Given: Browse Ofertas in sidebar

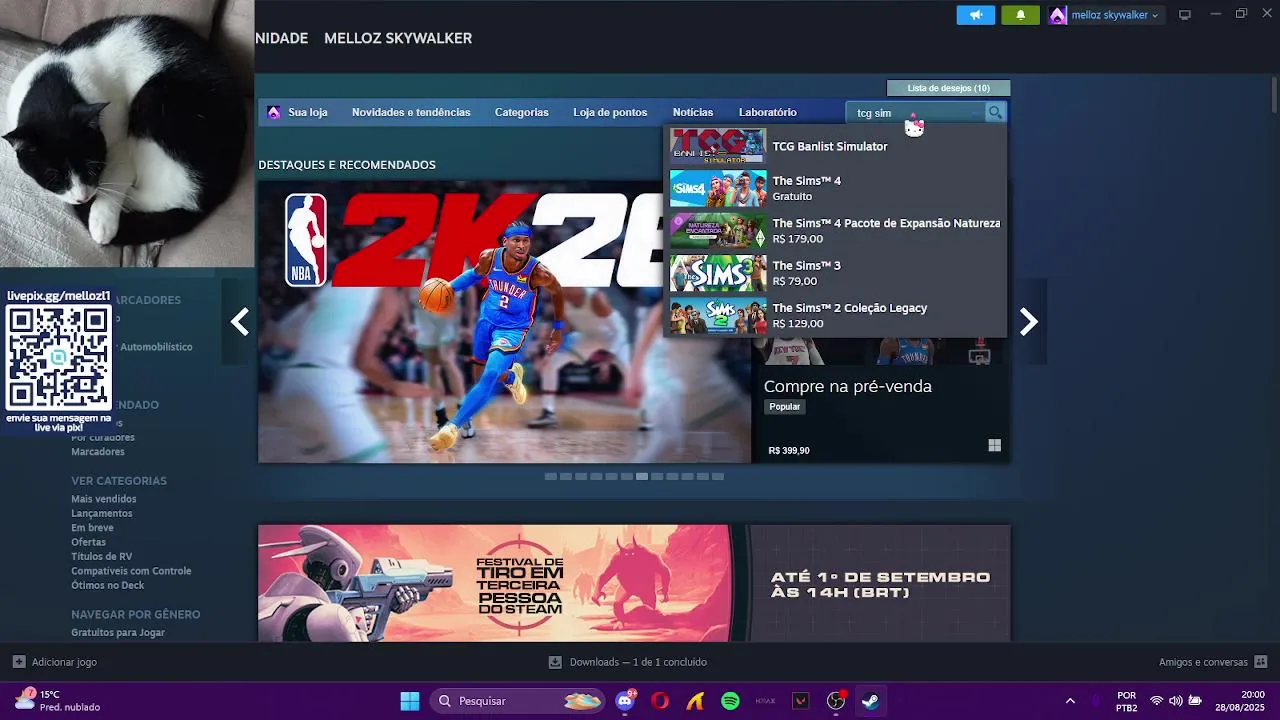Looking at the screenshot, I should 88,542.
